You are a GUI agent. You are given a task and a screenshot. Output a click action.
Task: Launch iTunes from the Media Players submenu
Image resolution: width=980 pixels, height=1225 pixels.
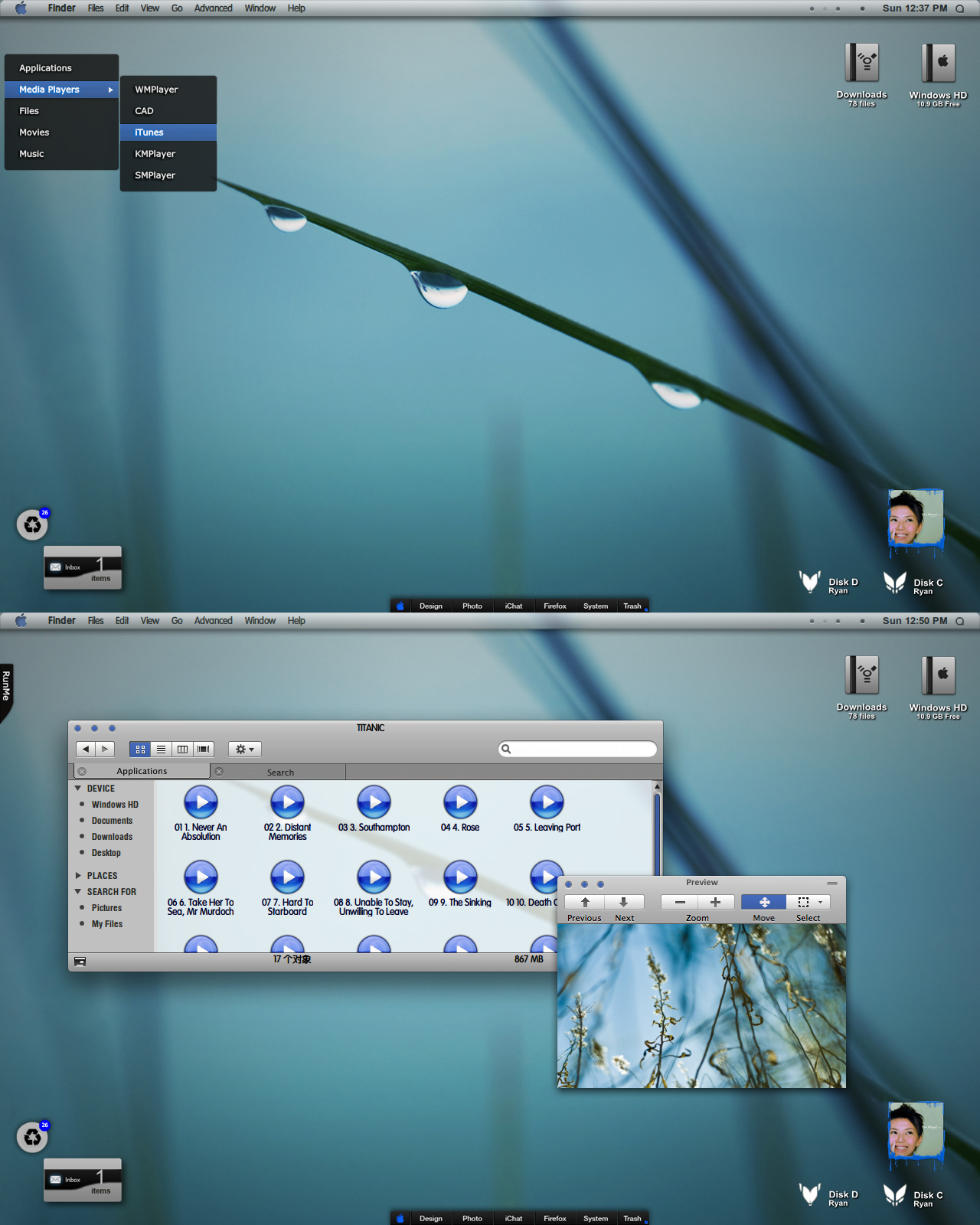click(168, 132)
